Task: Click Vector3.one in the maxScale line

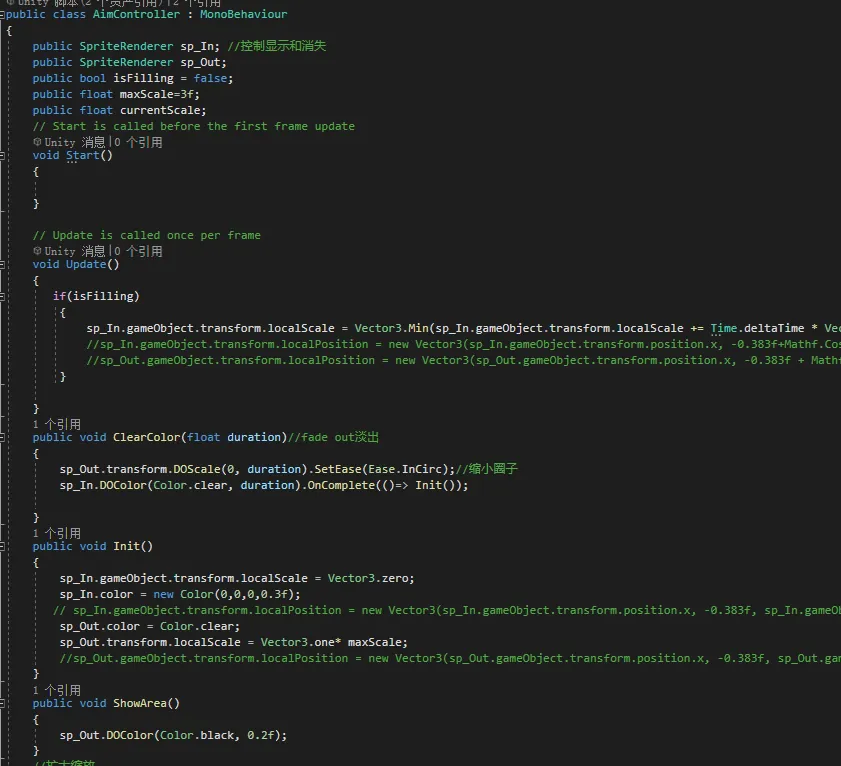Action: [x=297, y=643]
